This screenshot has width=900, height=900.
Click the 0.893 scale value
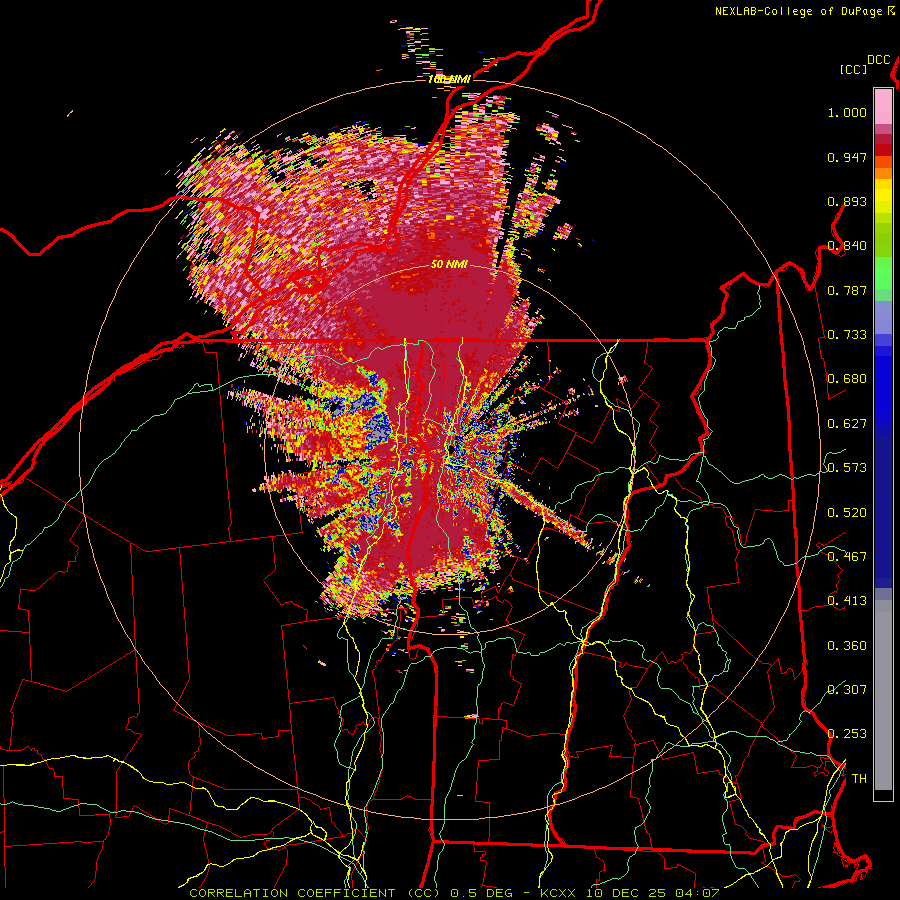click(x=847, y=201)
